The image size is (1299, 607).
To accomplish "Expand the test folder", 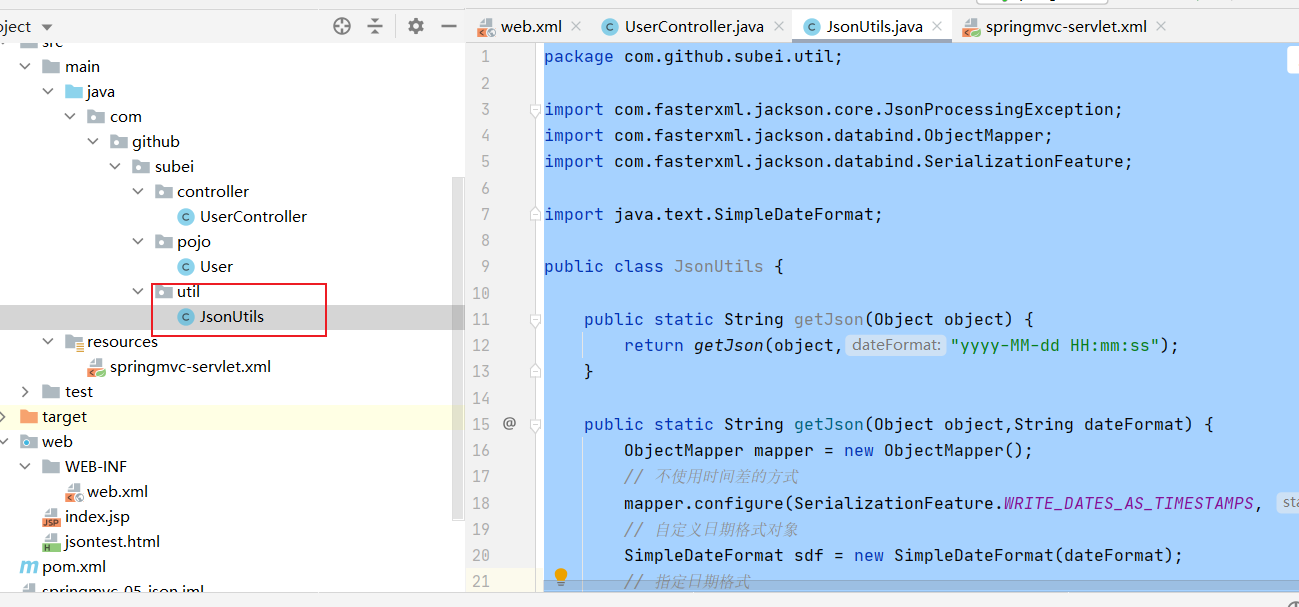I will 26,391.
